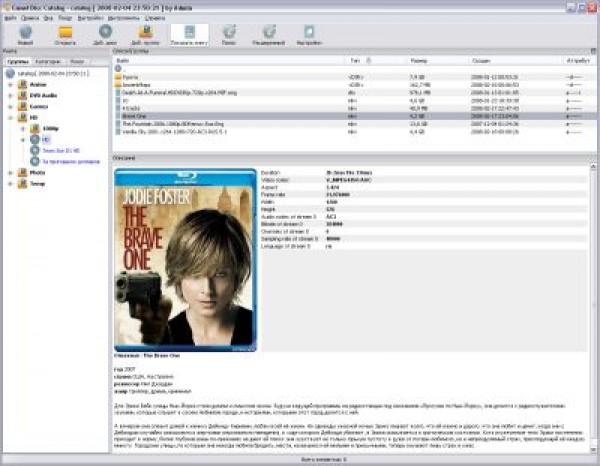Select the 1080p folder under HD

(x=49, y=129)
